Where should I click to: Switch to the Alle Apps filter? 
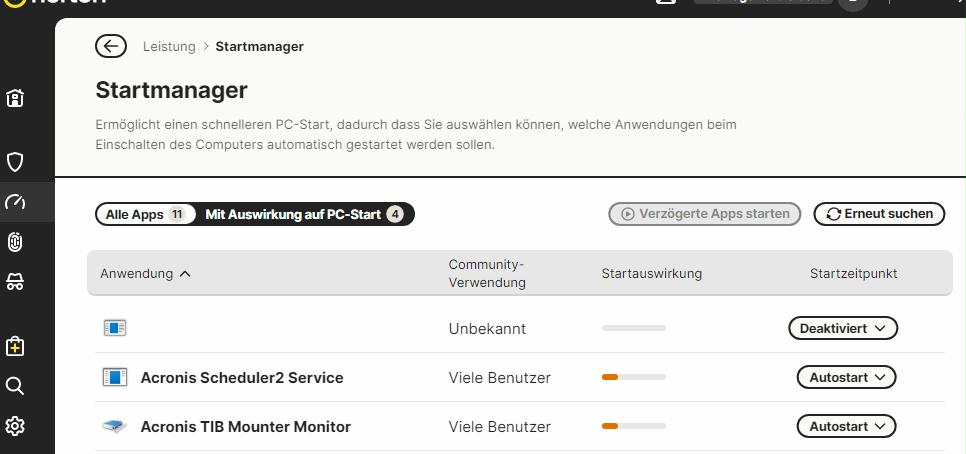[x=145, y=214]
